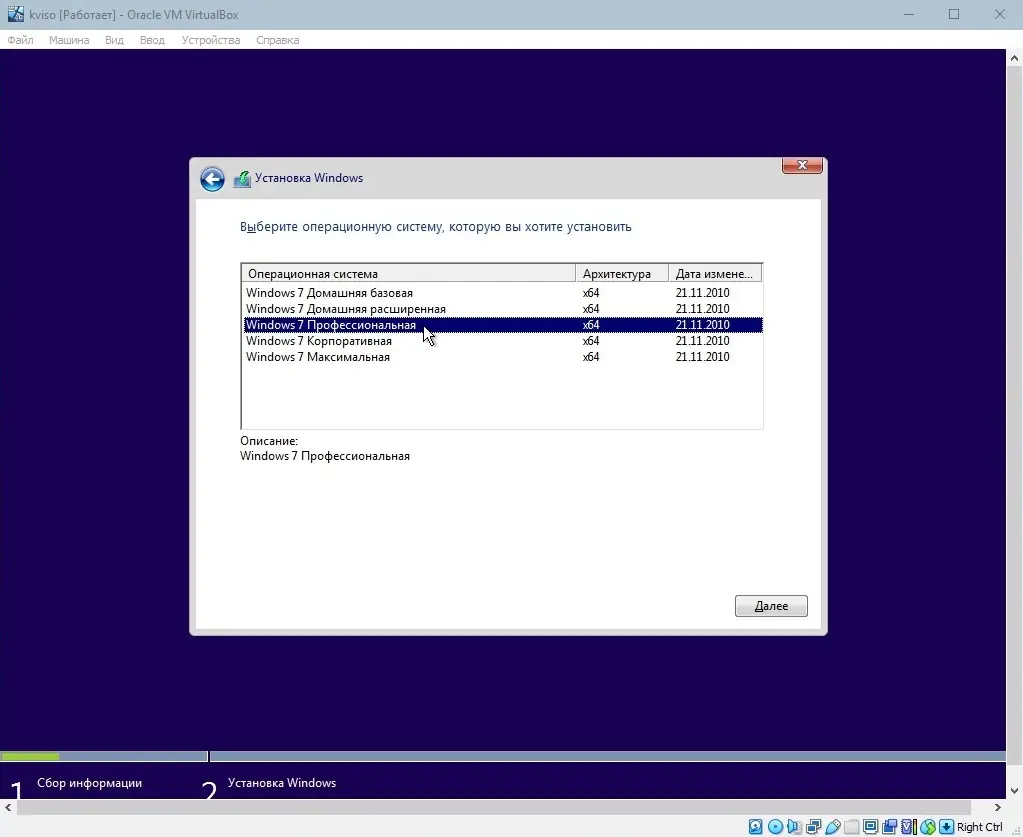The image size is (1023, 837).
Task: Select Windows 7 Корпоративная edition
Action: [x=320, y=340]
